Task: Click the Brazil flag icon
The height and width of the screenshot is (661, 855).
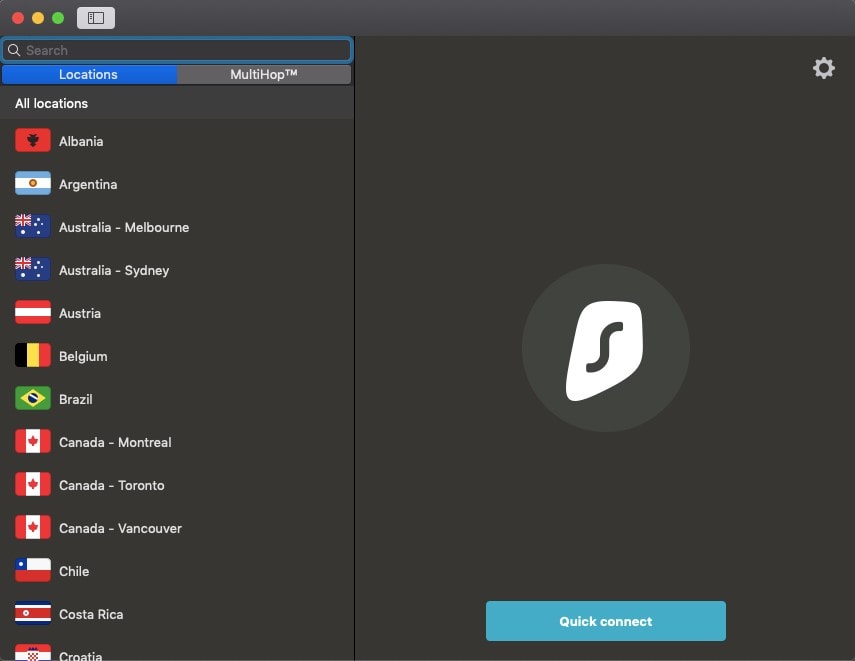Action: 33,399
